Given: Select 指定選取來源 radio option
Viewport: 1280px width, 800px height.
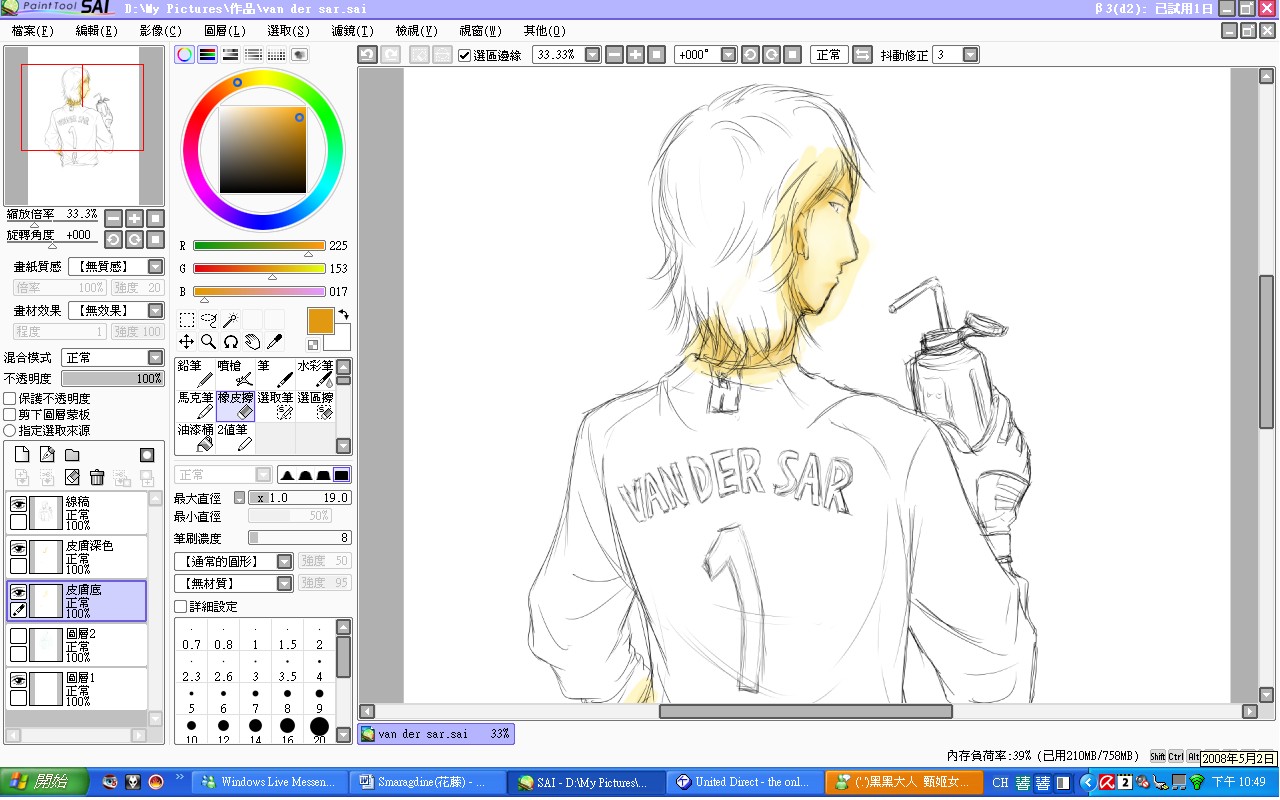Looking at the screenshot, I should (10, 431).
